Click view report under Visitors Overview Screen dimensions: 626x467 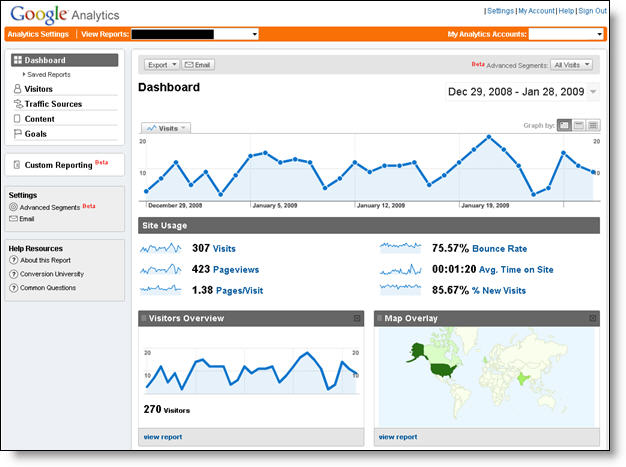163,437
